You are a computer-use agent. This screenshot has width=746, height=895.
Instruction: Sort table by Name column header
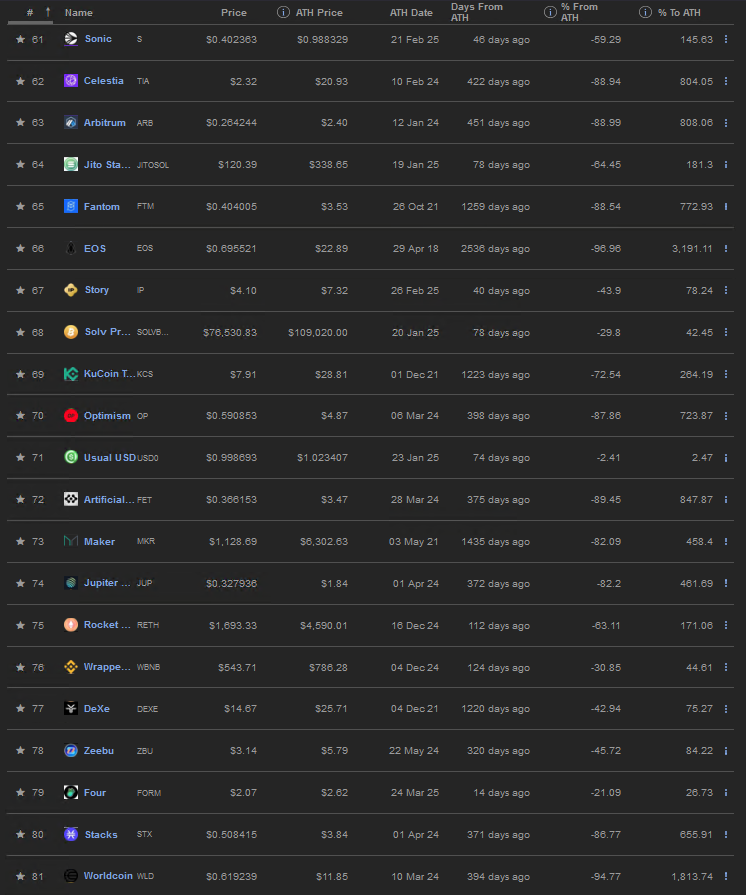79,13
